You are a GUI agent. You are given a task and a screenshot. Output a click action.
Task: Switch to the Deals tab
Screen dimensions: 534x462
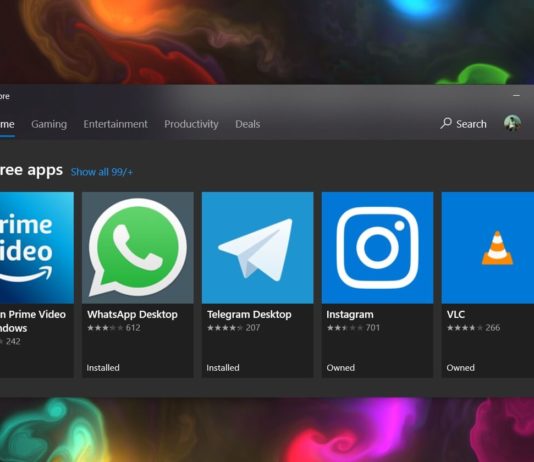tap(248, 124)
